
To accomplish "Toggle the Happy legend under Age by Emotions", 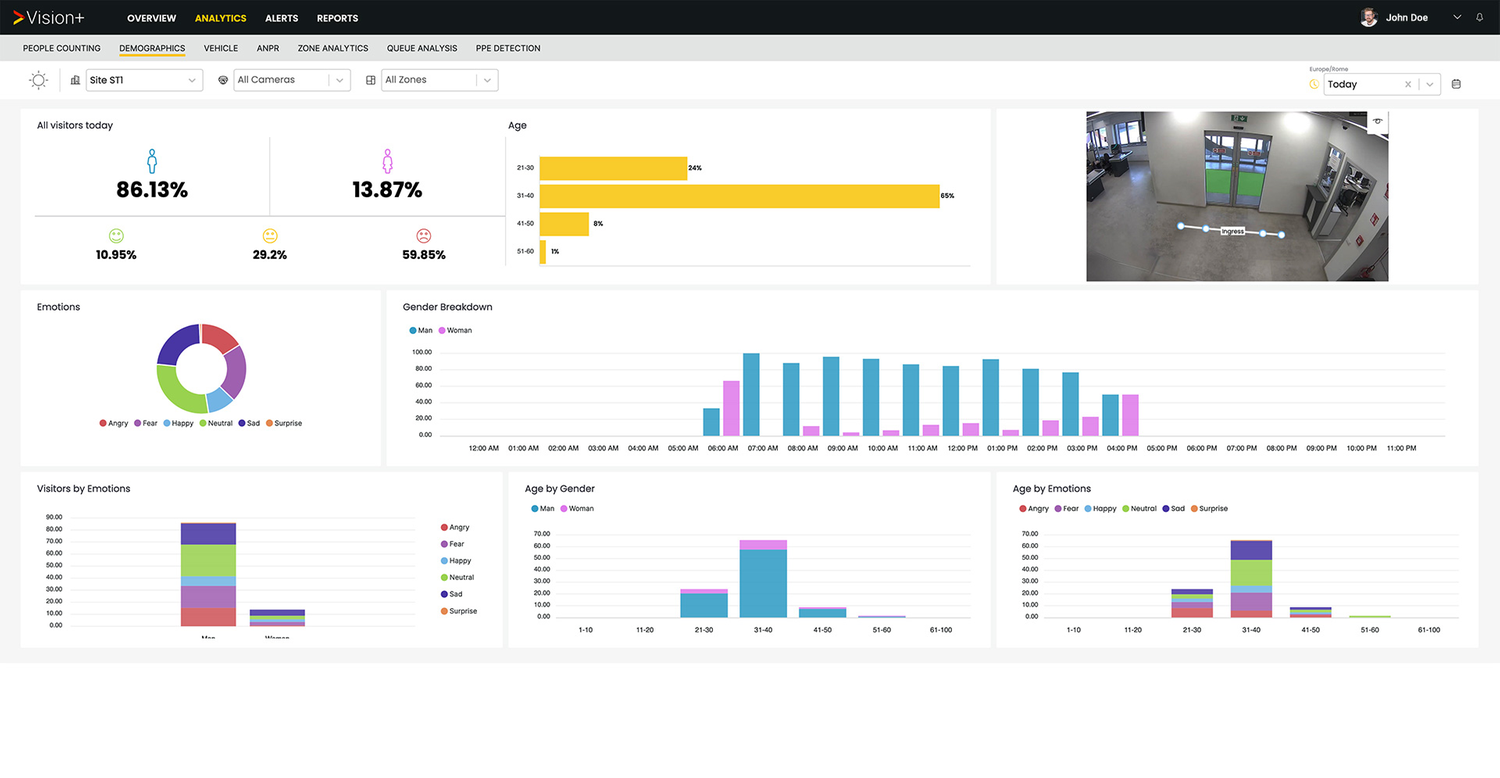I will [1100, 508].
